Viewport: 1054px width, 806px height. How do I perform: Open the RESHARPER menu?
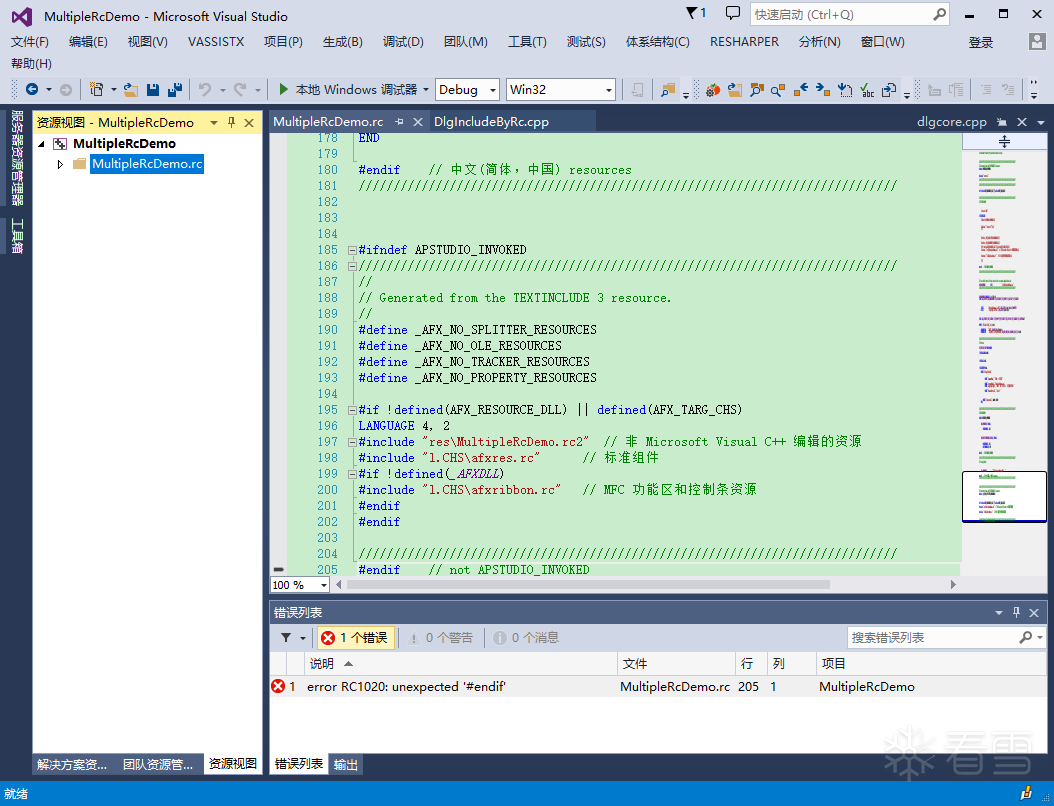coord(744,42)
